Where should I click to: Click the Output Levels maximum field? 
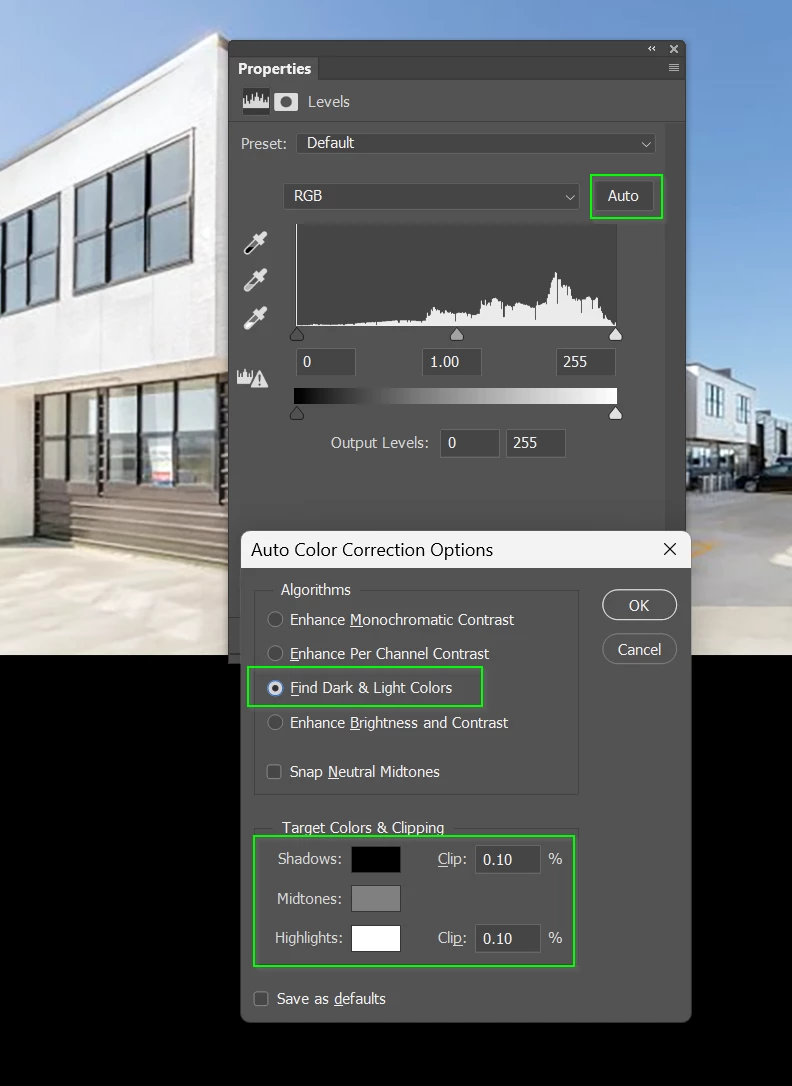[535, 443]
